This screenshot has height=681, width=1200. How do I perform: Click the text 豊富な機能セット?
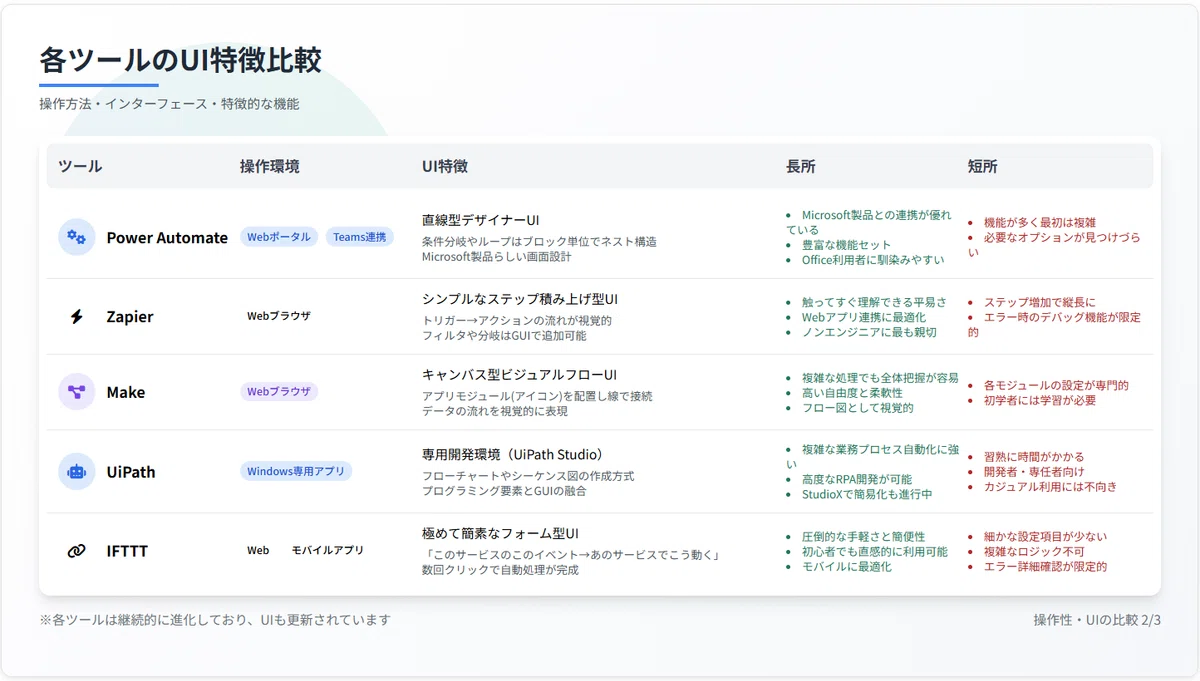[x=846, y=245]
